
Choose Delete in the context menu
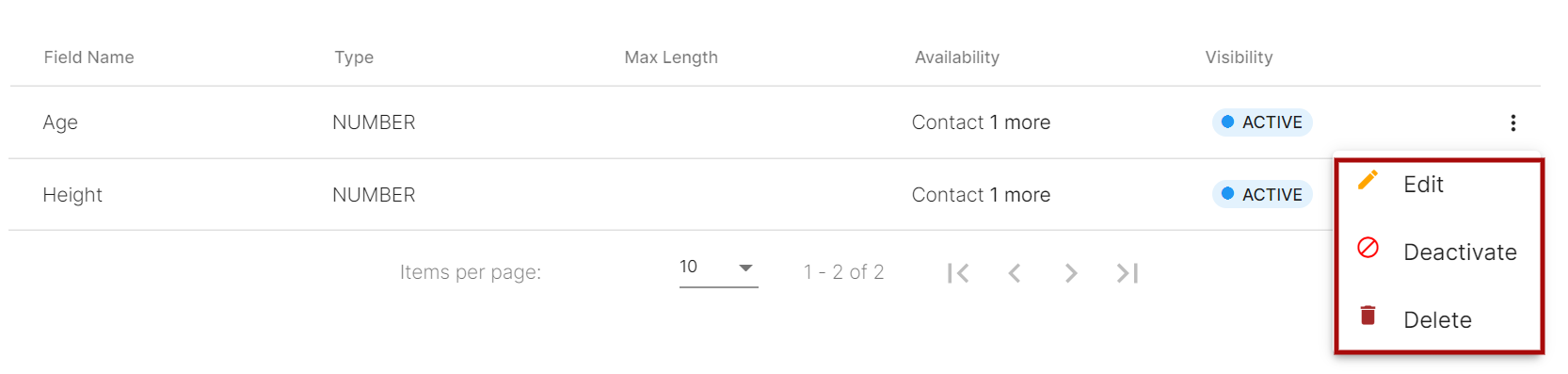1439,320
